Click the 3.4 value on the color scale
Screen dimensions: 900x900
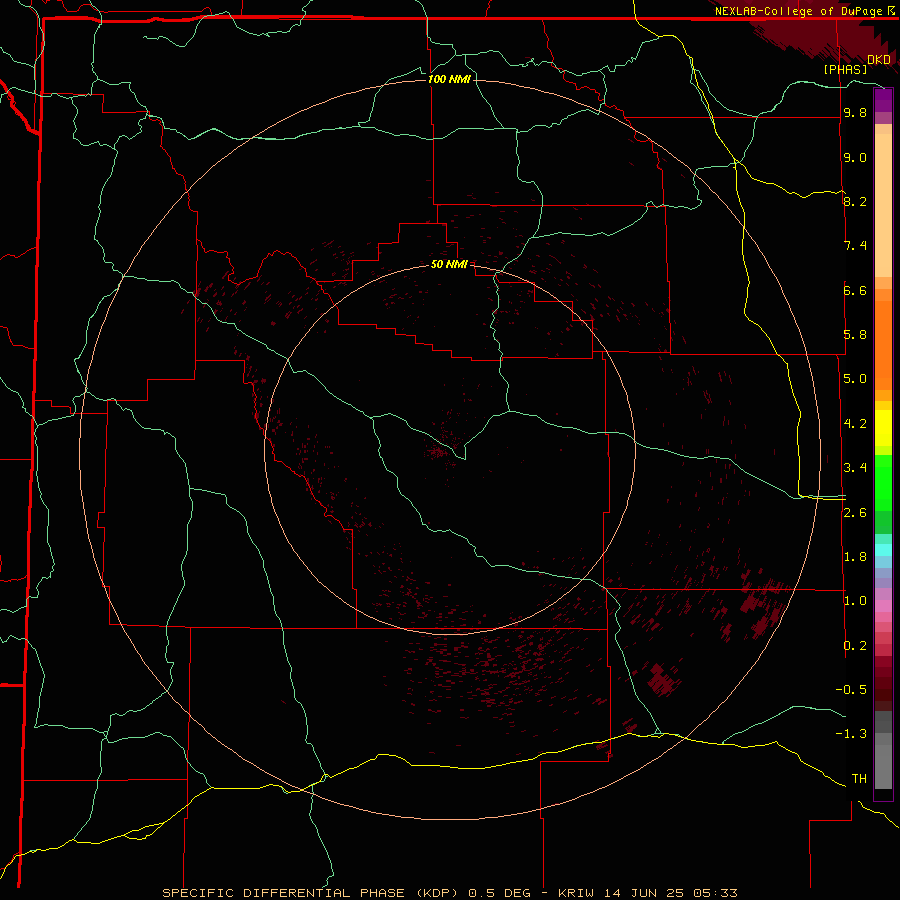pyautogui.click(x=855, y=468)
